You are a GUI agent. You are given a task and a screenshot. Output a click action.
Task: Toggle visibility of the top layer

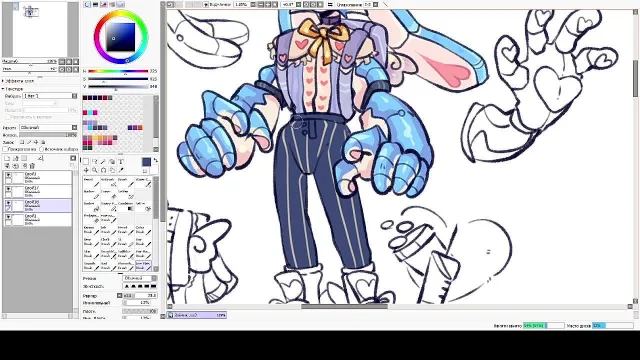[x=8, y=175]
